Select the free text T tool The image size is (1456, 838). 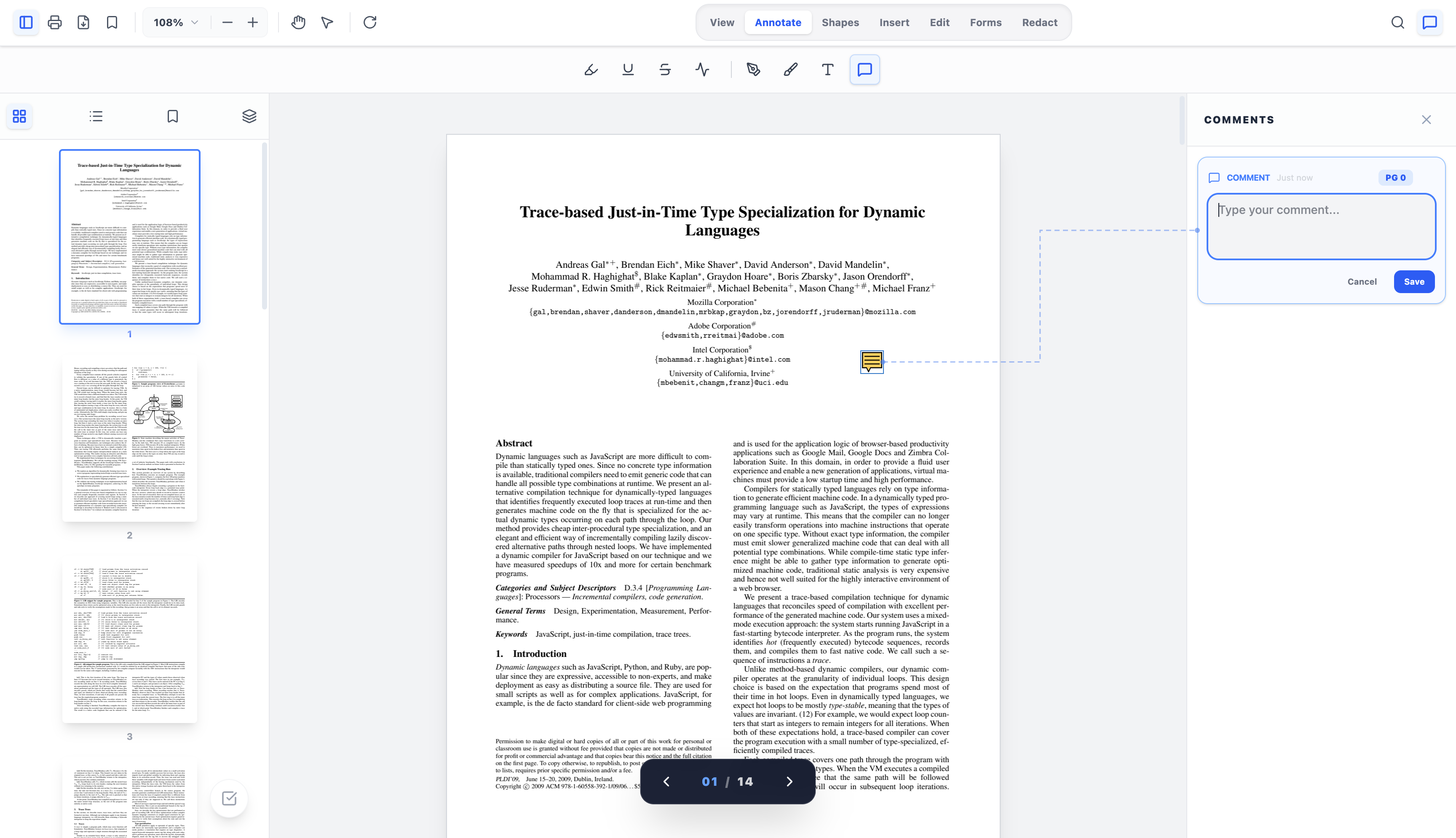pos(828,69)
